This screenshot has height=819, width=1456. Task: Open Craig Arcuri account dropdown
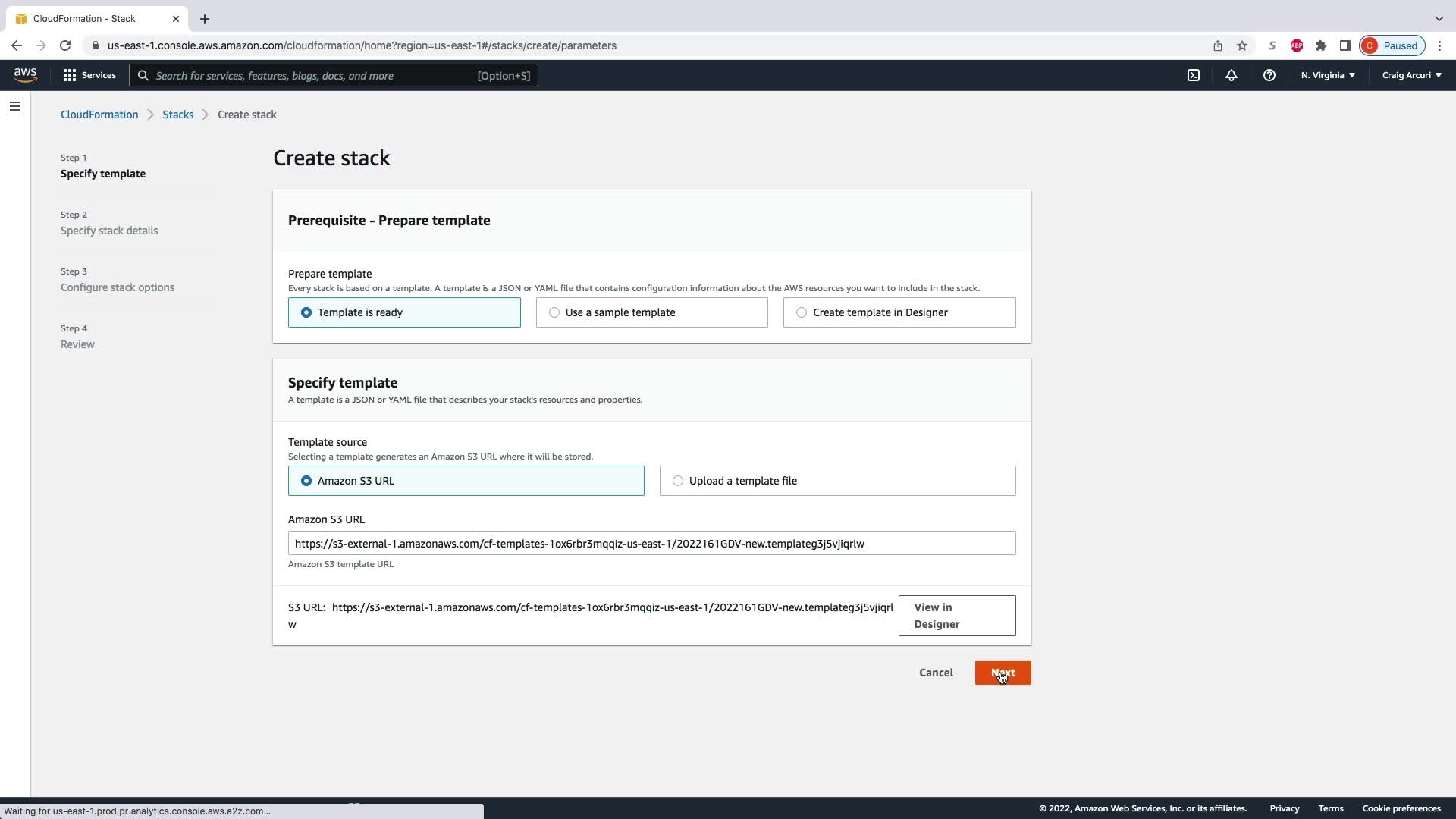click(1411, 75)
